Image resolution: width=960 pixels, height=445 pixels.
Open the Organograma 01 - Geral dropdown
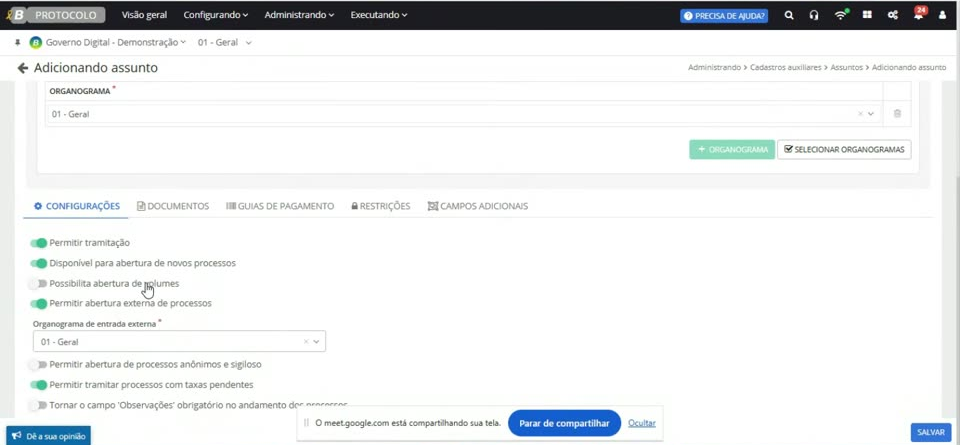pyautogui.click(x=870, y=114)
